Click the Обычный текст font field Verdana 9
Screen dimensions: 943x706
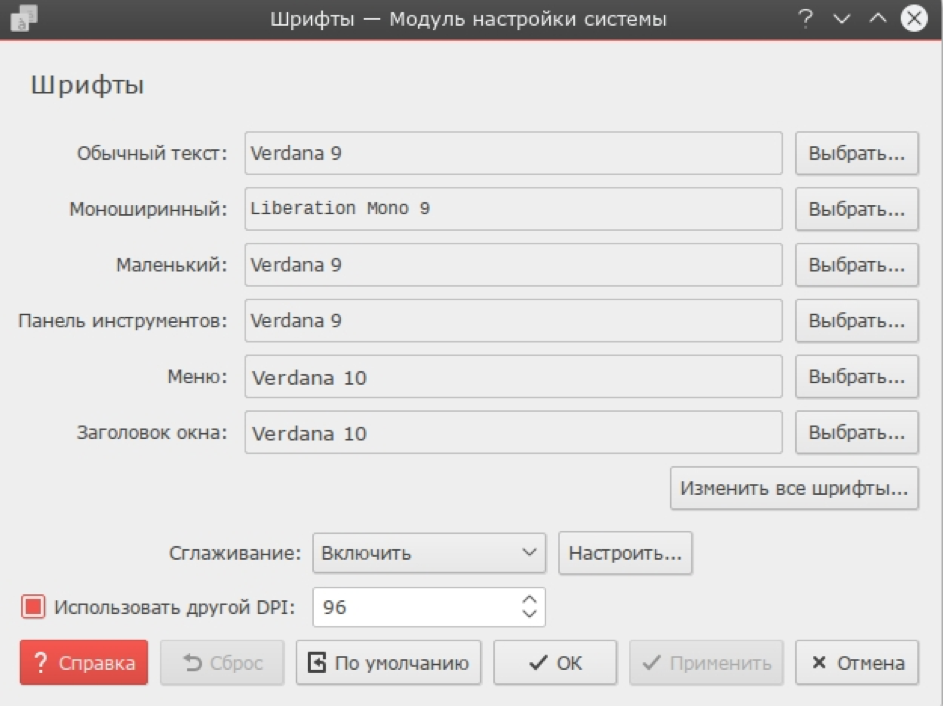(513, 153)
